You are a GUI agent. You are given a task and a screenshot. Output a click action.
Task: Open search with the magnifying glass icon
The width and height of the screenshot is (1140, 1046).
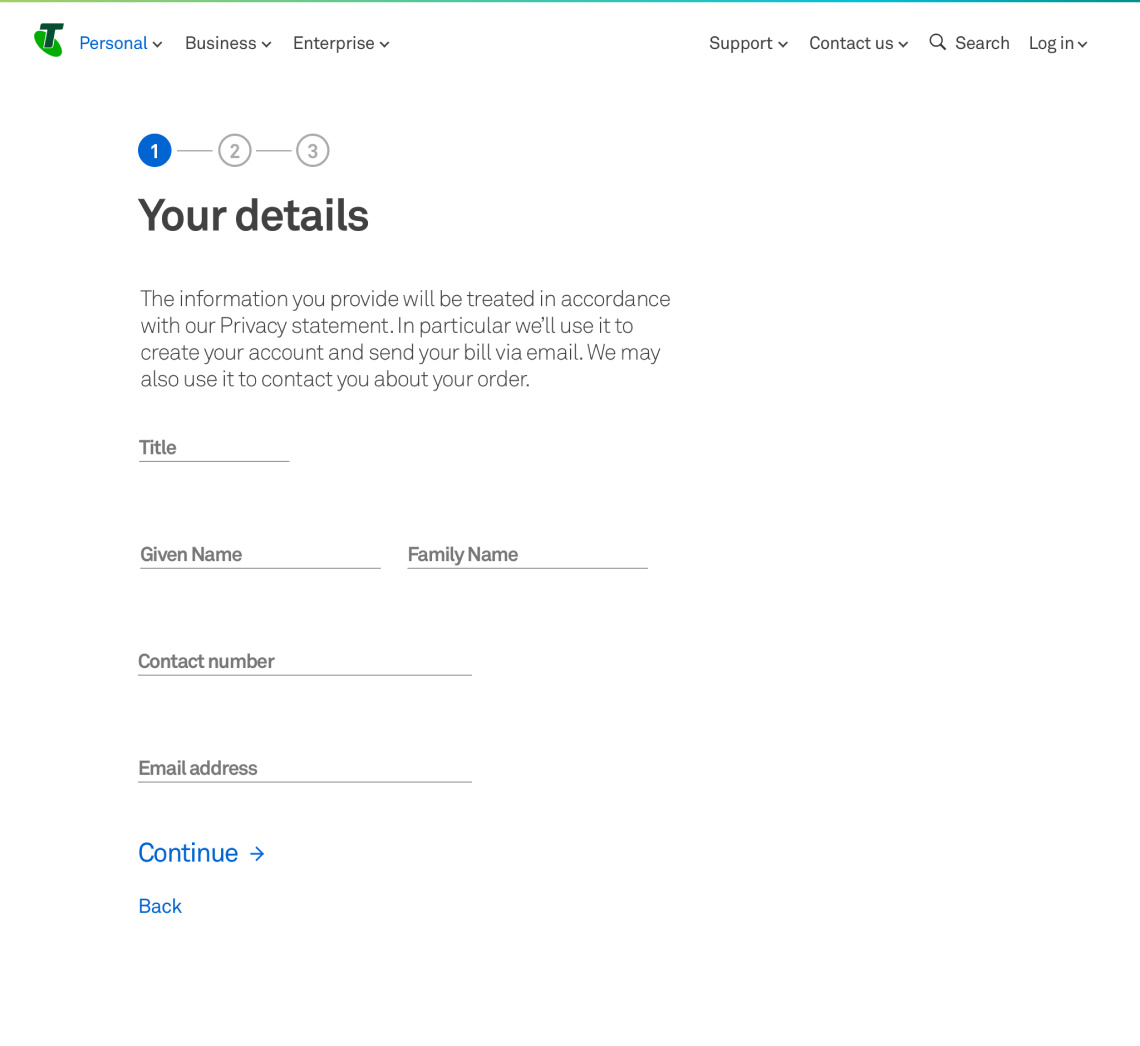[937, 42]
